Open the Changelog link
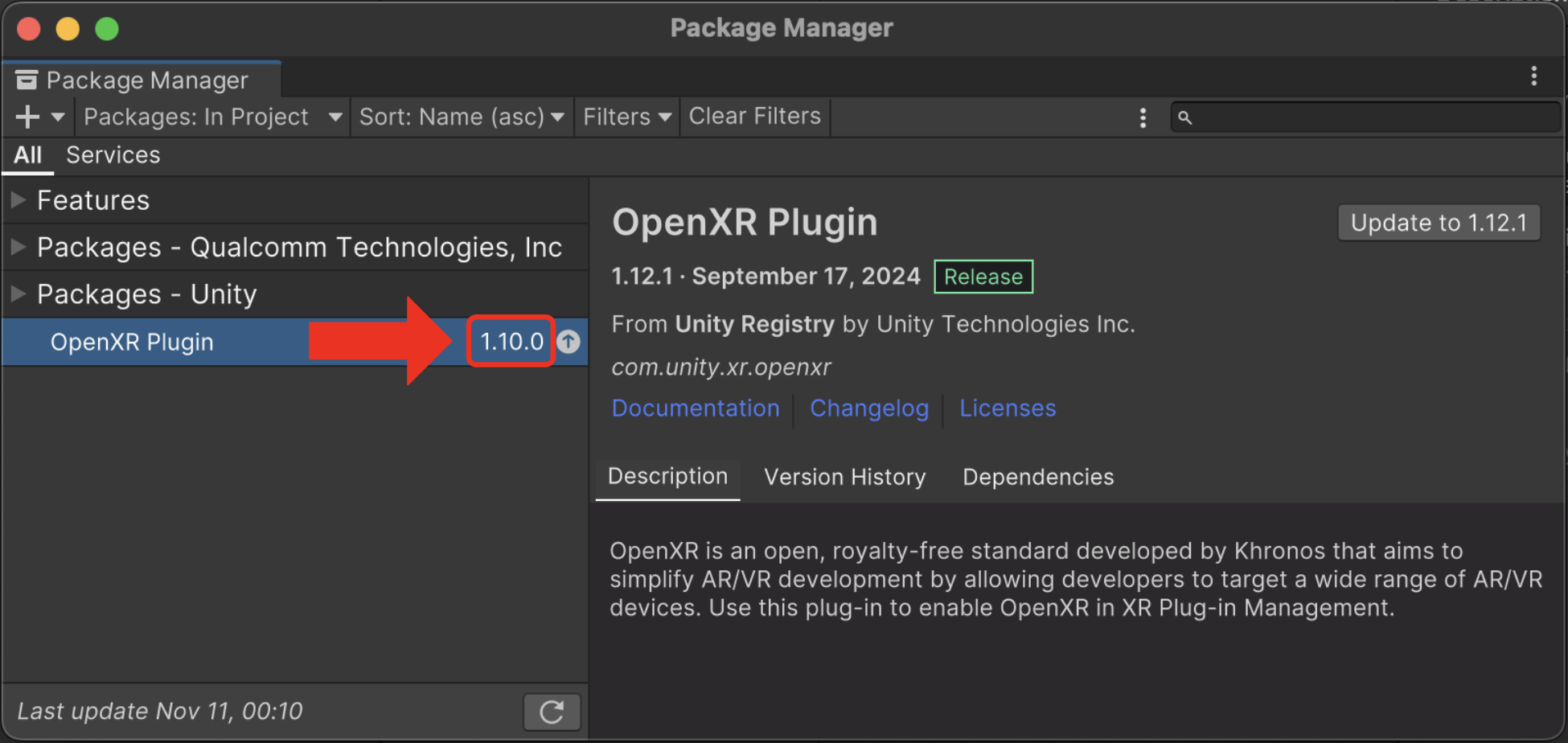 869,408
